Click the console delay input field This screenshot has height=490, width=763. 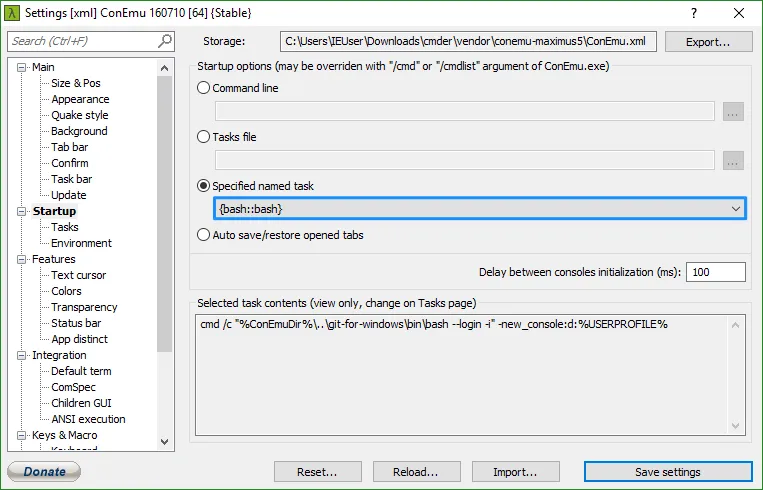pos(715,272)
